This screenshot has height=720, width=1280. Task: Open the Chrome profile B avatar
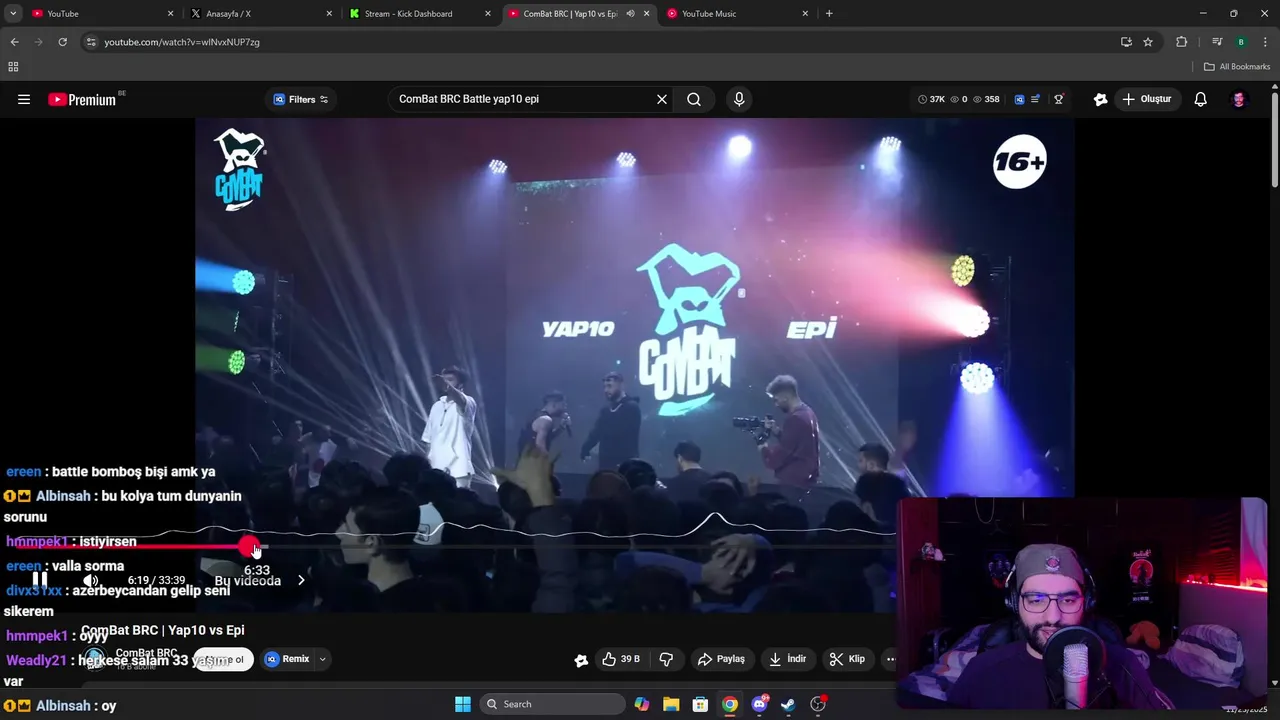tap(1241, 42)
